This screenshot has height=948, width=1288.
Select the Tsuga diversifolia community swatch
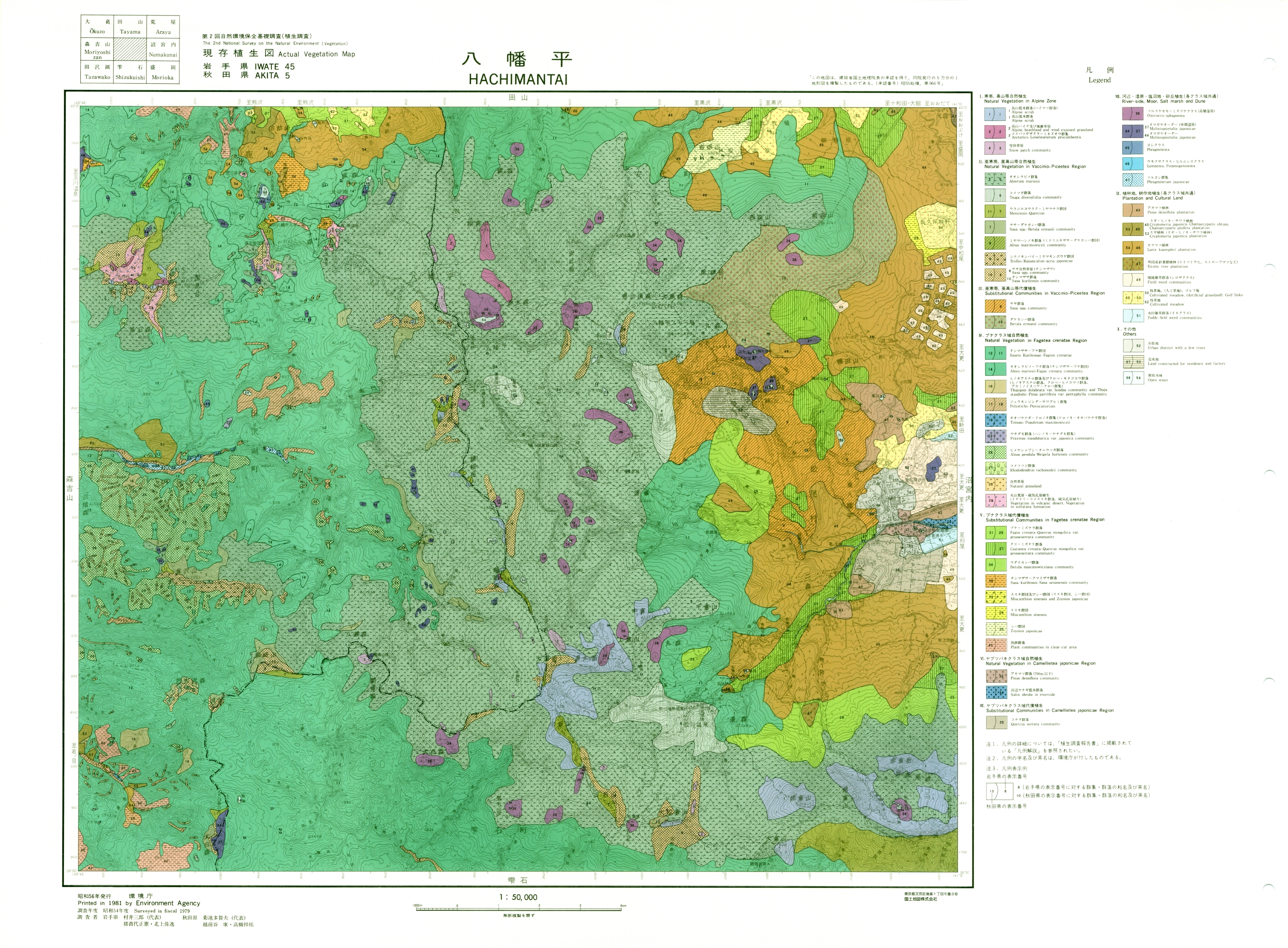pyautogui.click(x=995, y=195)
